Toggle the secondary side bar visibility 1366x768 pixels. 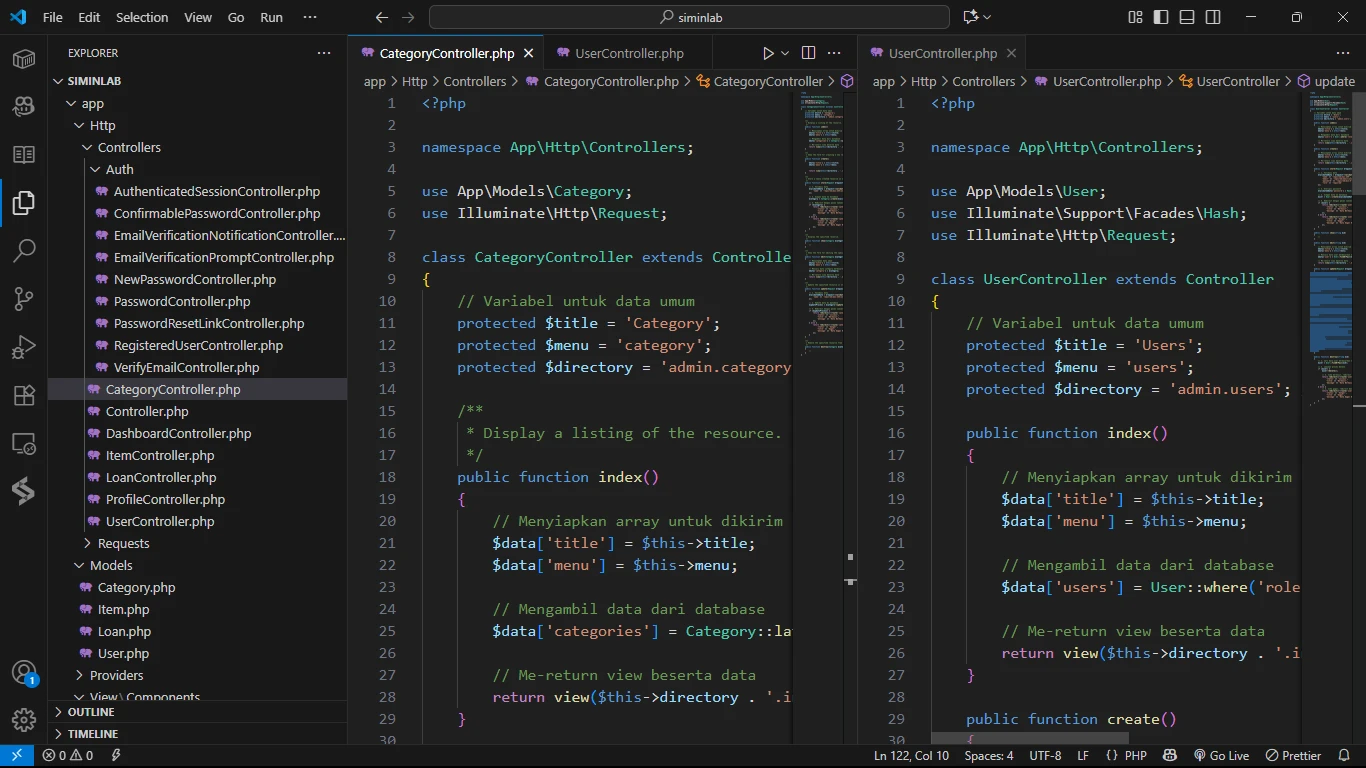pos(1213,17)
